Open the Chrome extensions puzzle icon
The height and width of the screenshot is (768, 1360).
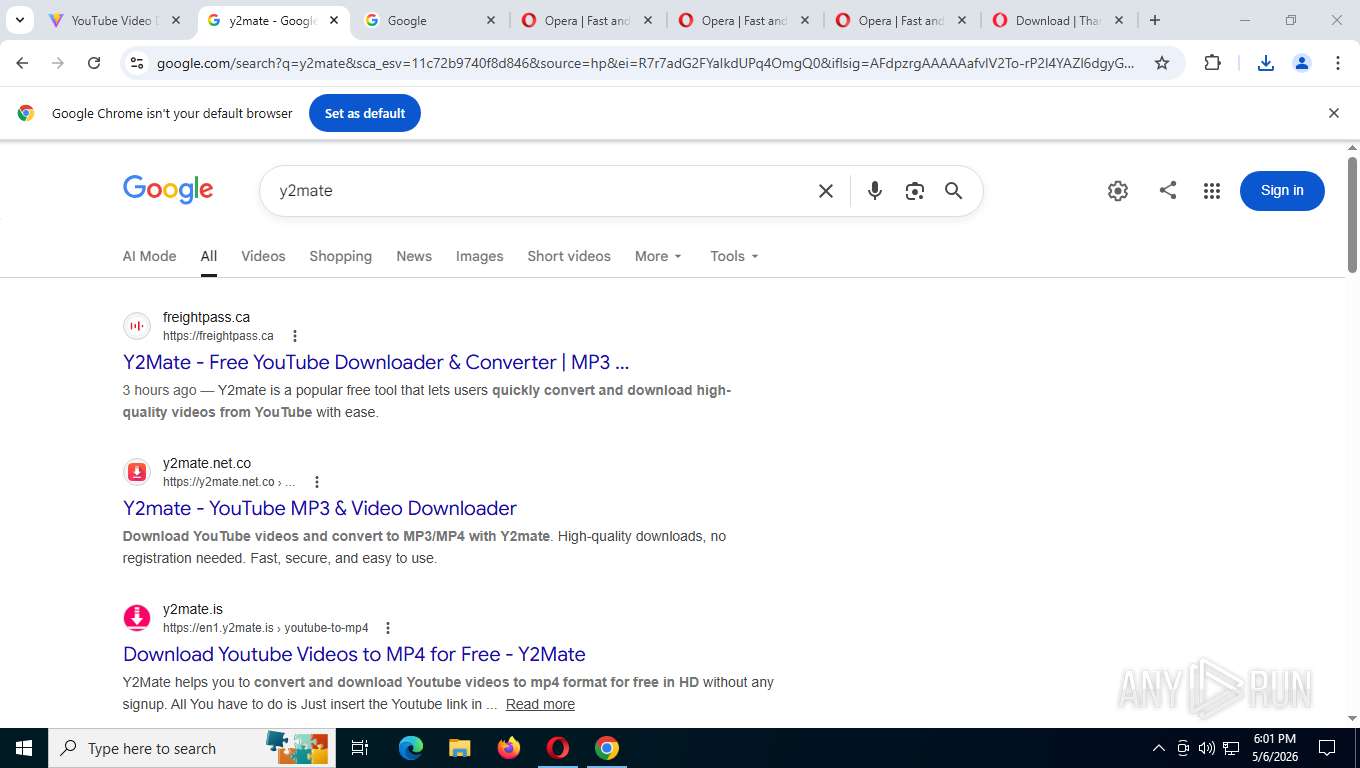(x=1212, y=63)
